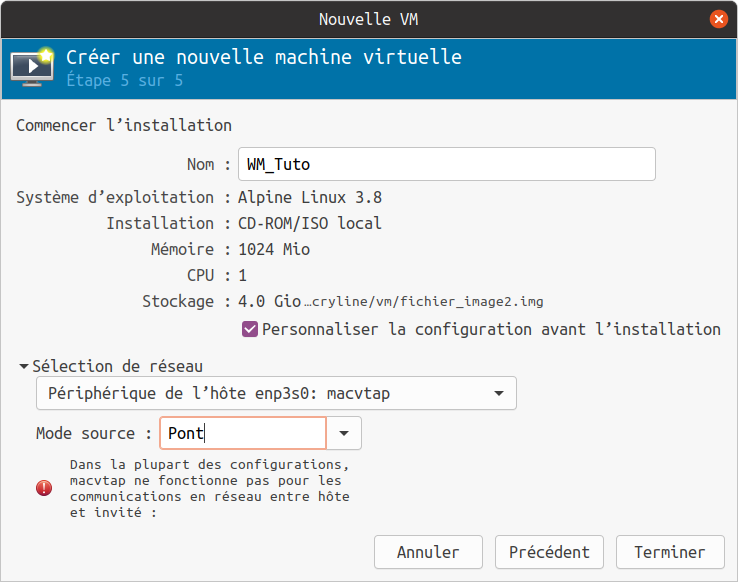
Task: Close the Nouvelle VM window
Action: point(718,19)
